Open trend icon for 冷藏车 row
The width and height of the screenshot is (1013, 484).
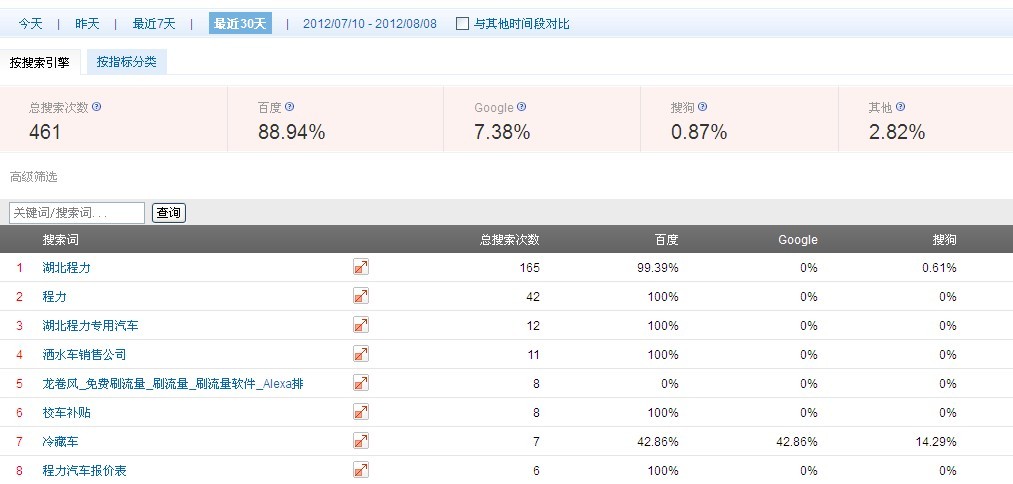tap(361, 441)
